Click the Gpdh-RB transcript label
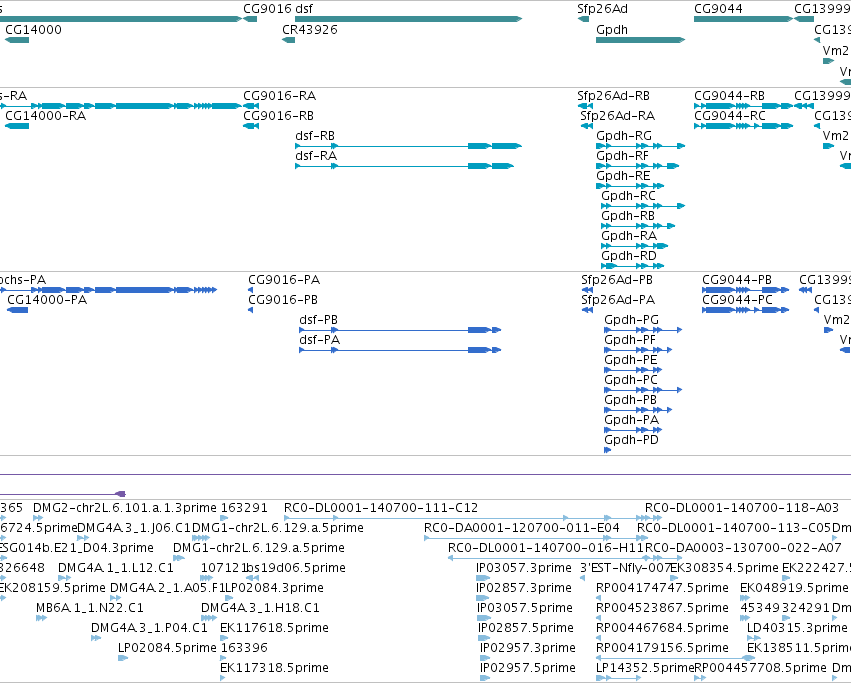The height and width of the screenshot is (683, 851). pos(628,216)
